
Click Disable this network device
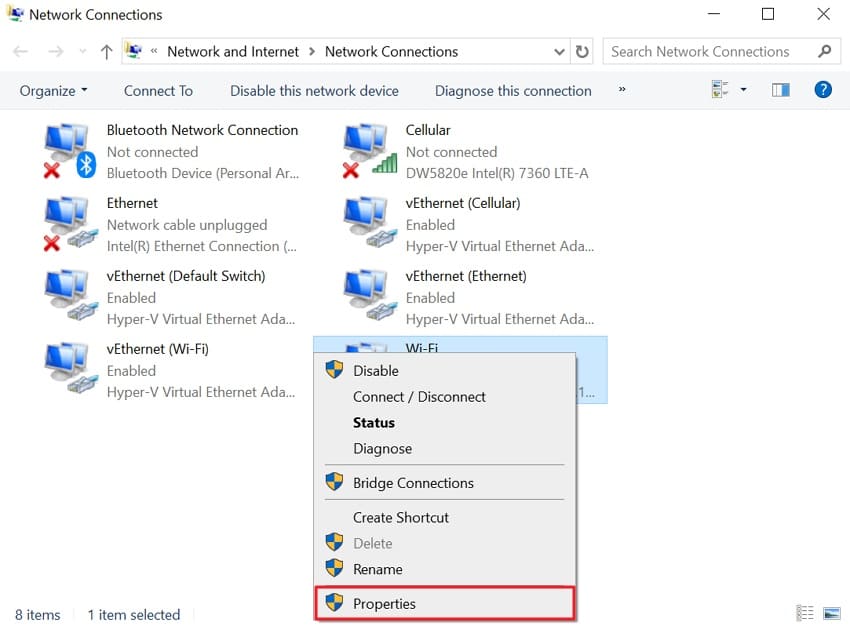click(314, 91)
